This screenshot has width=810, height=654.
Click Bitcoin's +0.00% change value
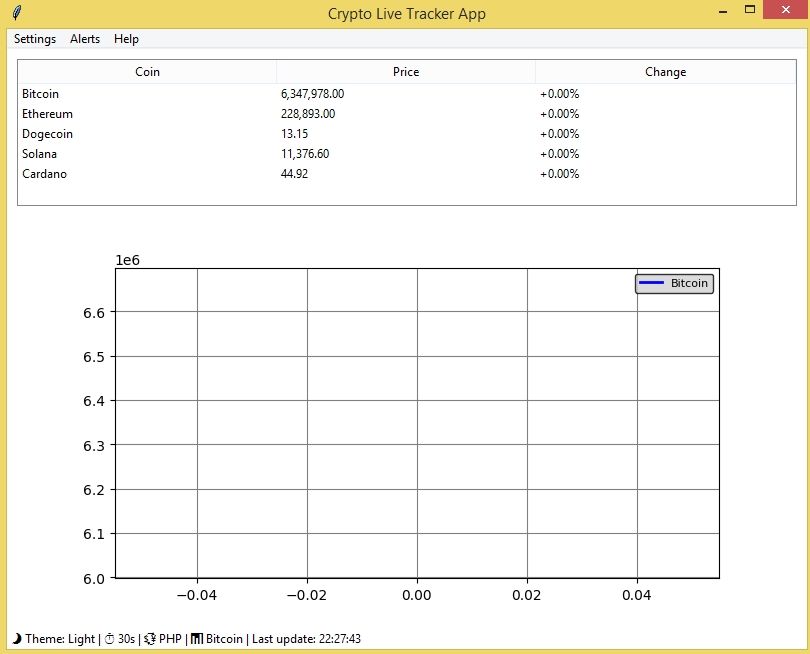coord(559,94)
